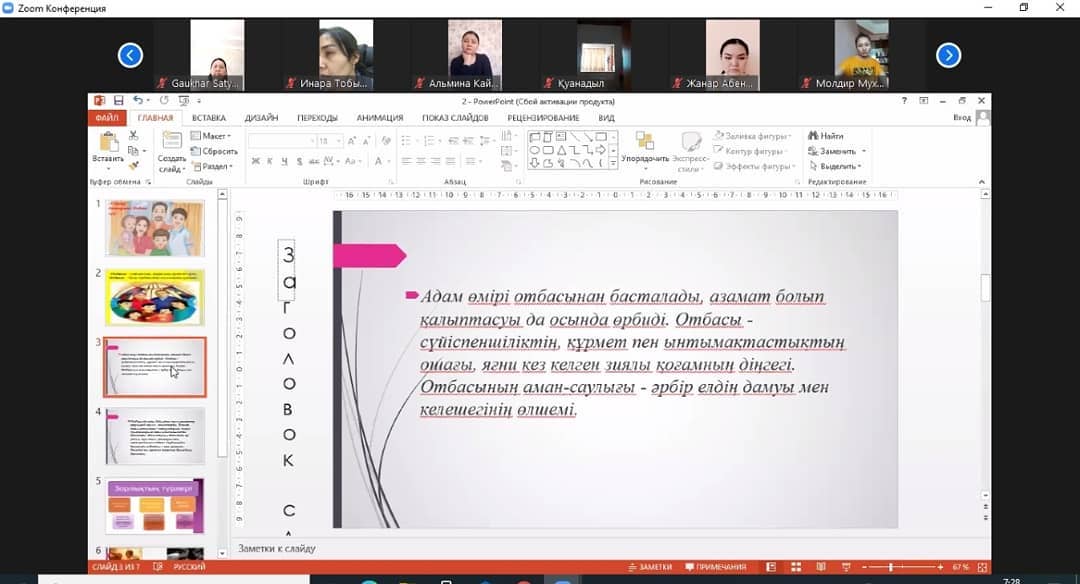1080x584 pixels.
Task: Open the Arrange (Упорядочить) tool
Action: click(x=645, y=147)
